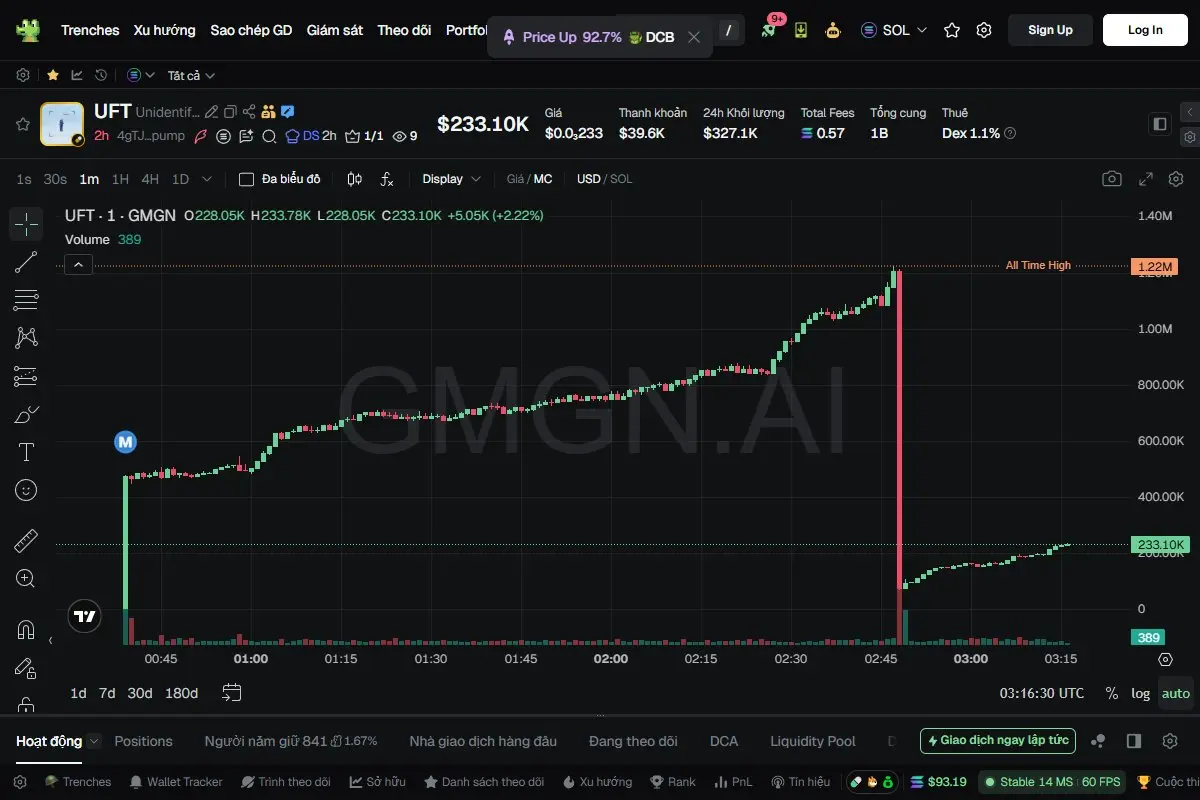Open the stay-in-drawing-mode pencil lock tool

(26, 668)
